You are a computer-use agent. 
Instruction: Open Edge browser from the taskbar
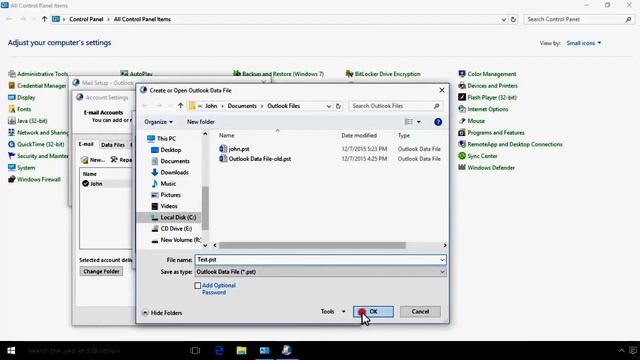219,351
